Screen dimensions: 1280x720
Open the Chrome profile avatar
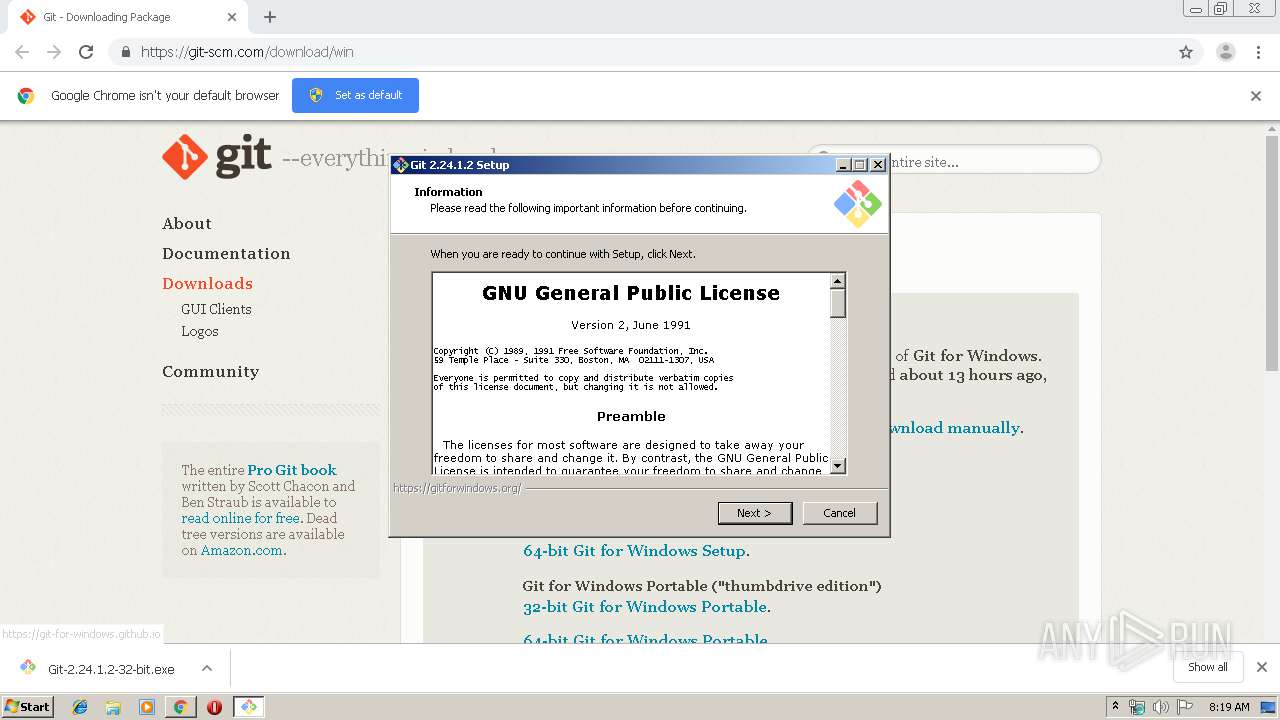[1225, 52]
